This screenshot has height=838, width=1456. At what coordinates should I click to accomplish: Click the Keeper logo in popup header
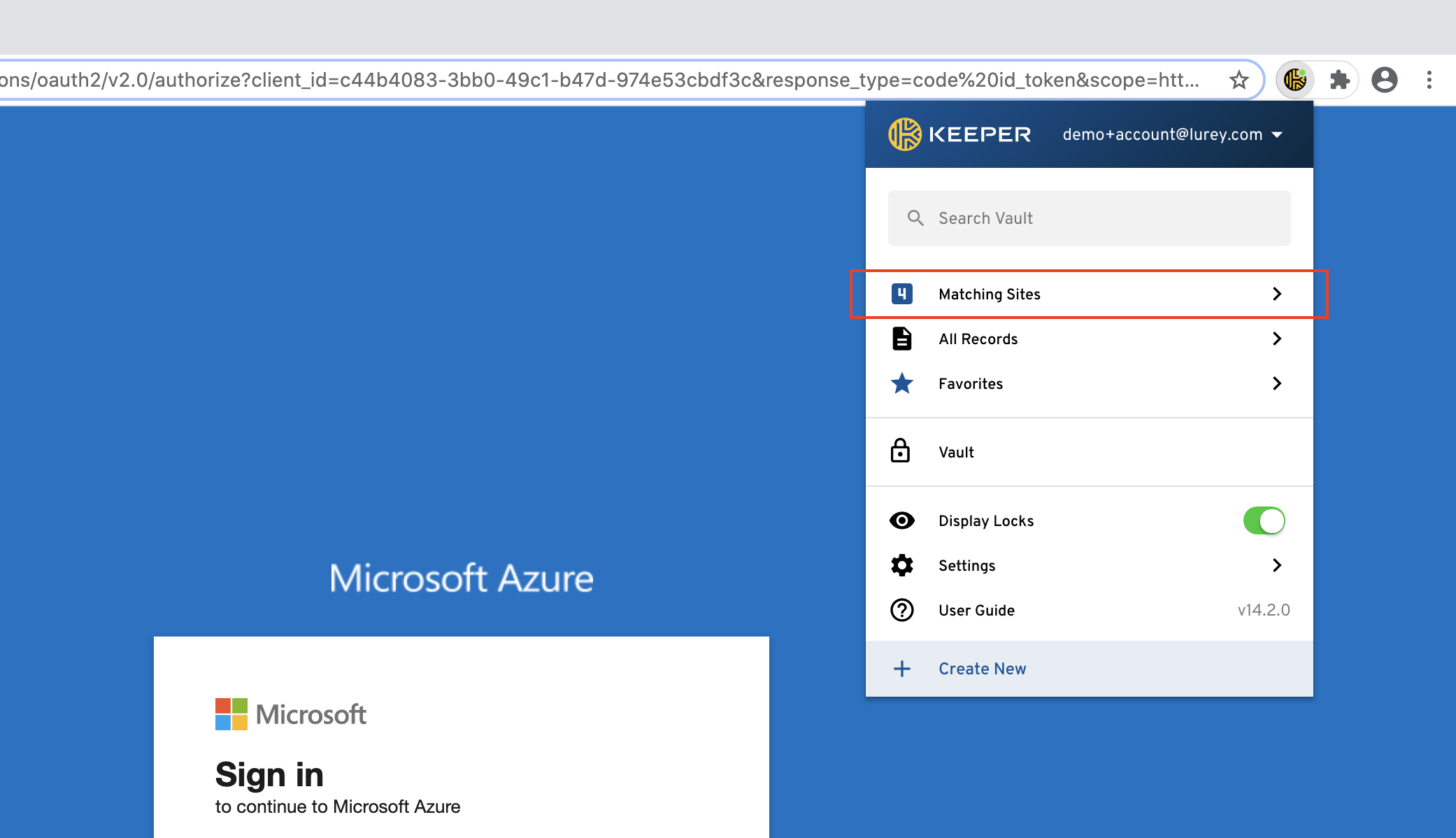coord(959,134)
